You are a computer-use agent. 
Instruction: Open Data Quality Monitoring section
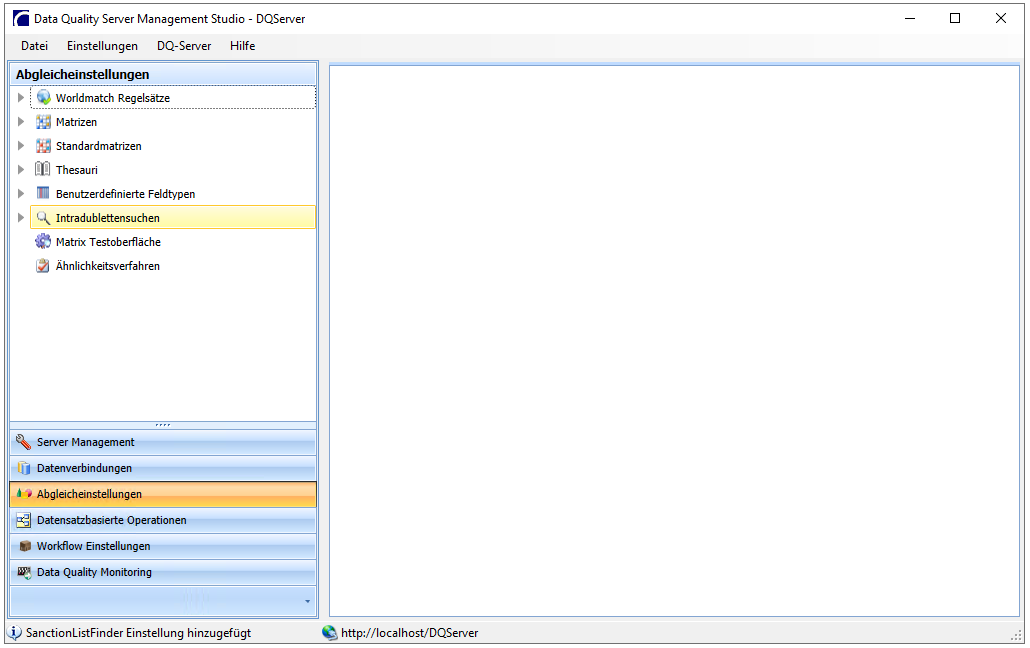coord(163,572)
